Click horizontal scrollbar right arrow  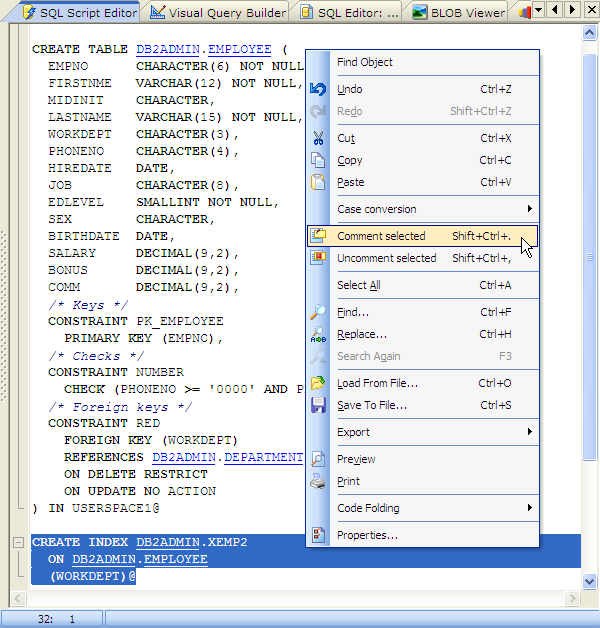(573, 599)
